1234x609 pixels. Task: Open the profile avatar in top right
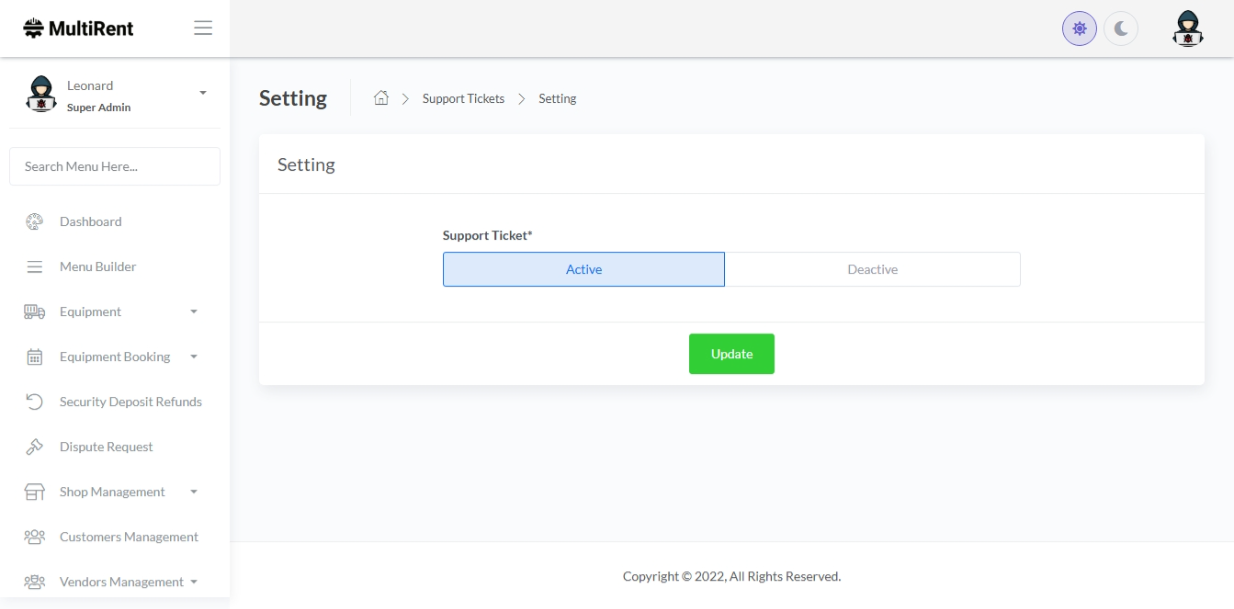[1187, 29]
